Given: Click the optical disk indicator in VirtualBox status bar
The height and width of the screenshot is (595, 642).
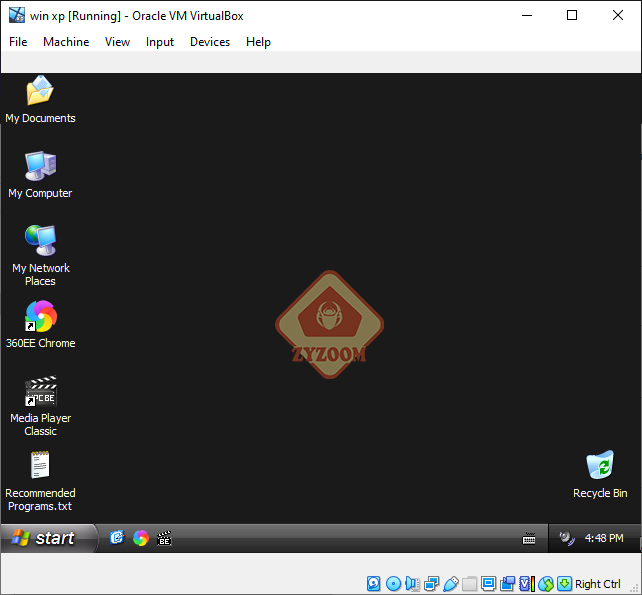Looking at the screenshot, I should coord(393,584).
